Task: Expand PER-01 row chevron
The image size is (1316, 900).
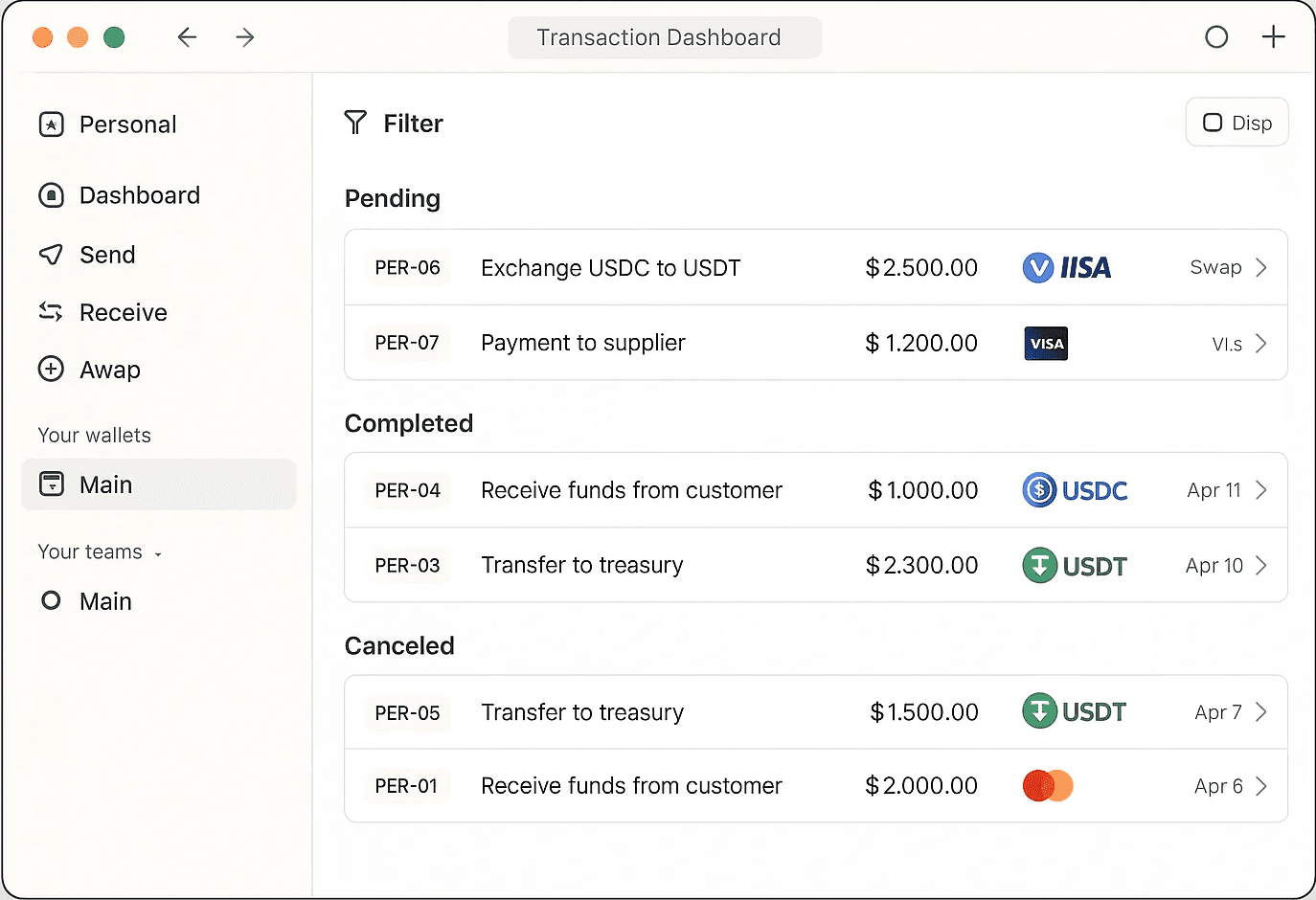Action: [1260, 786]
